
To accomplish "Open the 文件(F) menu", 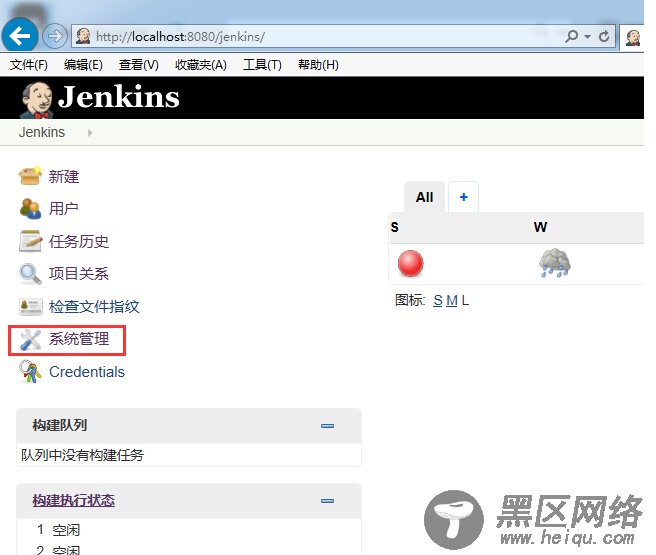I will [x=28, y=65].
